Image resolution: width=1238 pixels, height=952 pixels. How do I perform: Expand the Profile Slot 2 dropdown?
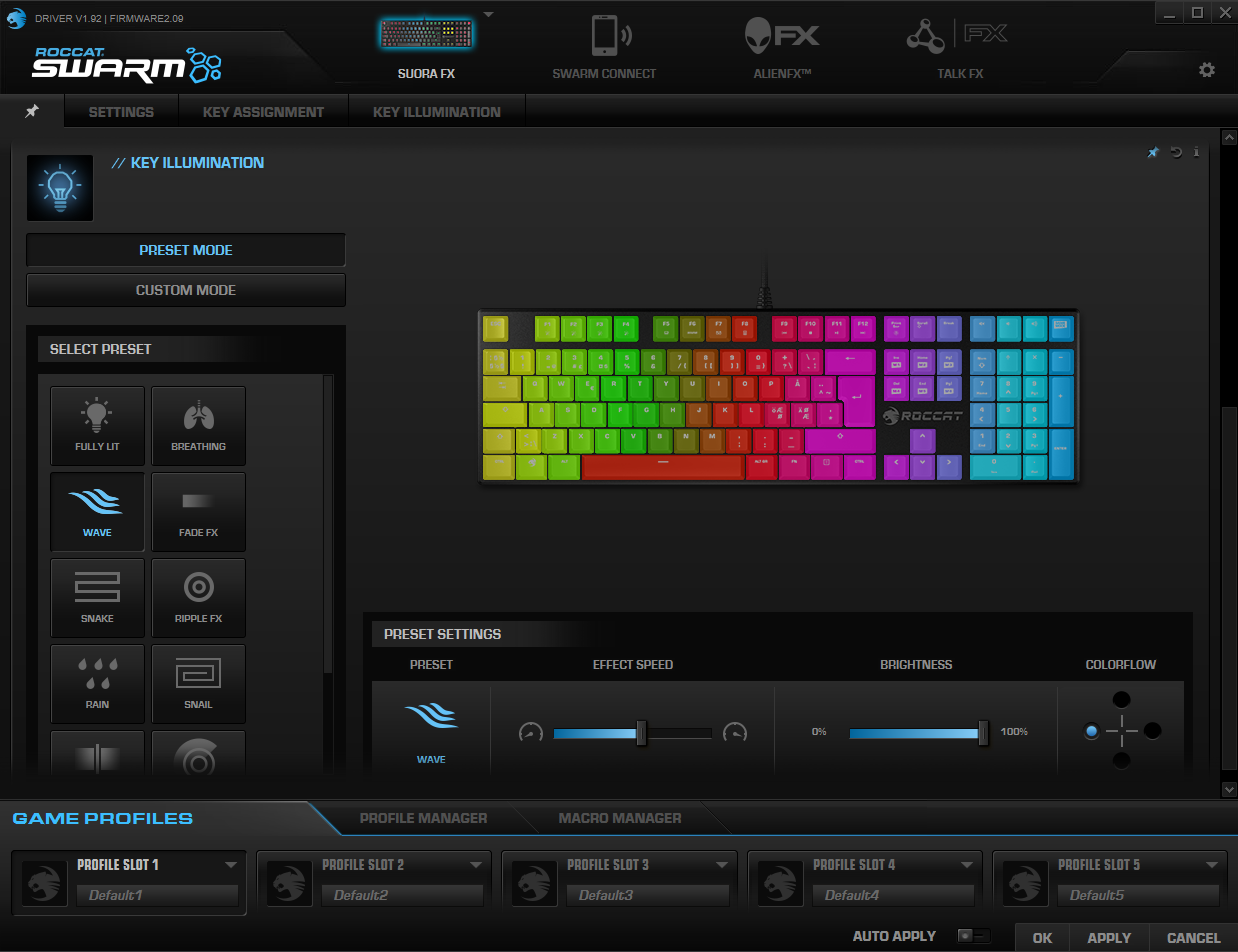pos(476,864)
